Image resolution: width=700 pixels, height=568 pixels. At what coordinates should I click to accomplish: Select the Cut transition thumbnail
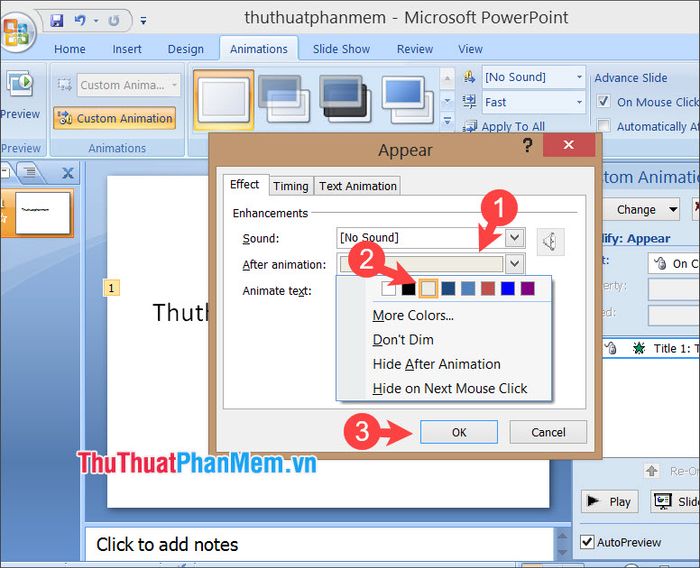407,99
